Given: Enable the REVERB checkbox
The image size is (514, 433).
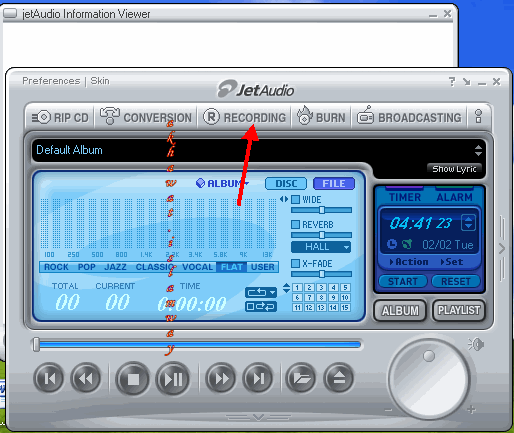Looking at the screenshot, I should point(296,224).
